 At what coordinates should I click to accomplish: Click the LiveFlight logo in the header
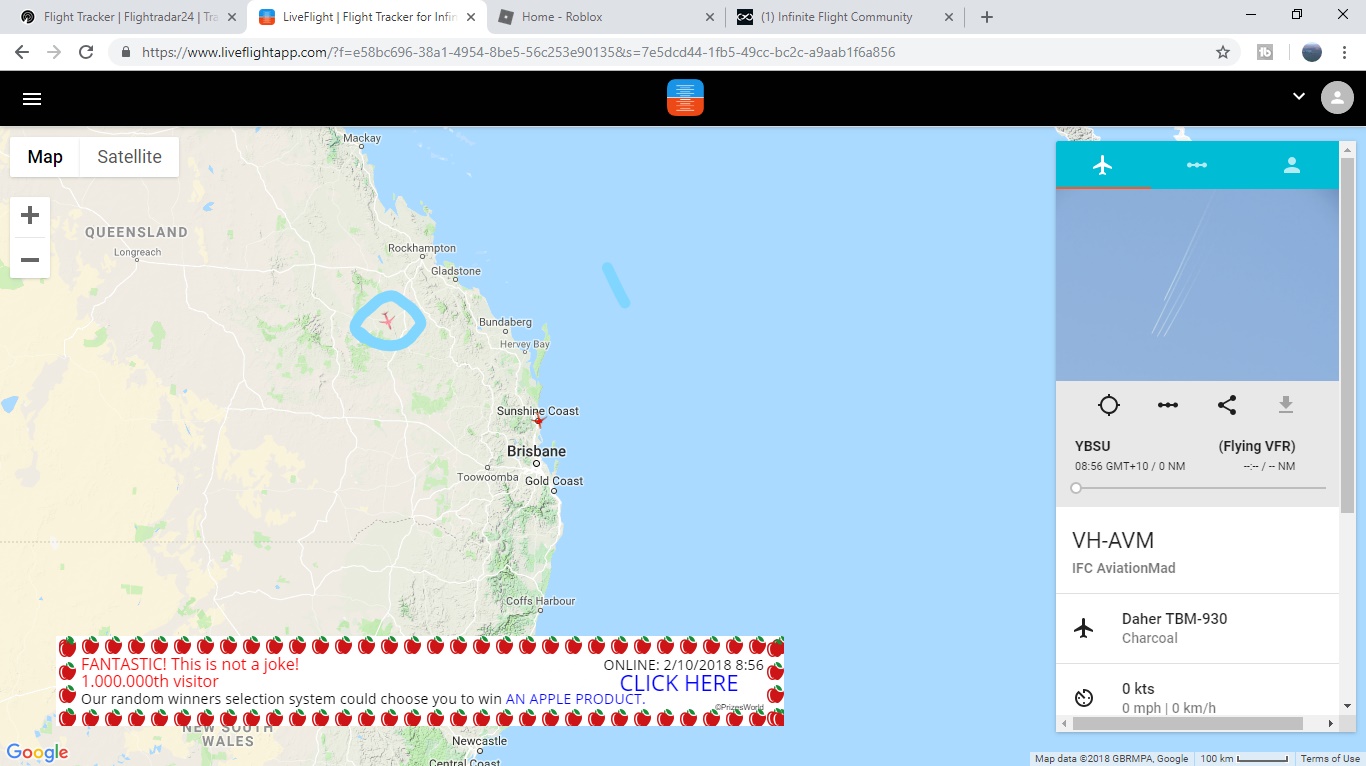tap(685, 97)
